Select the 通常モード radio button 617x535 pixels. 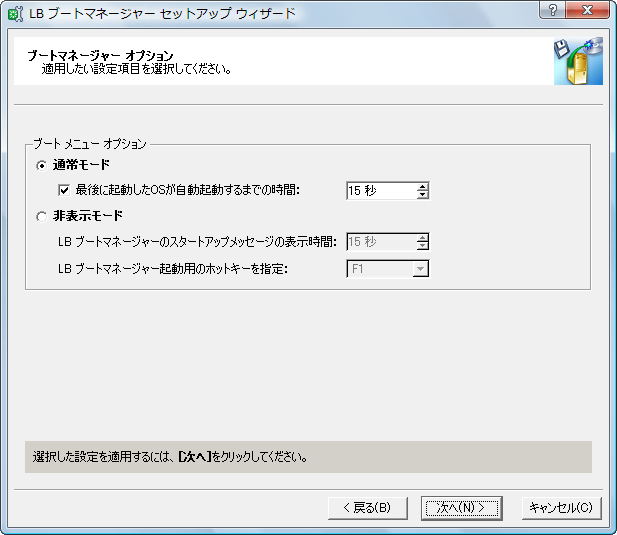41,166
